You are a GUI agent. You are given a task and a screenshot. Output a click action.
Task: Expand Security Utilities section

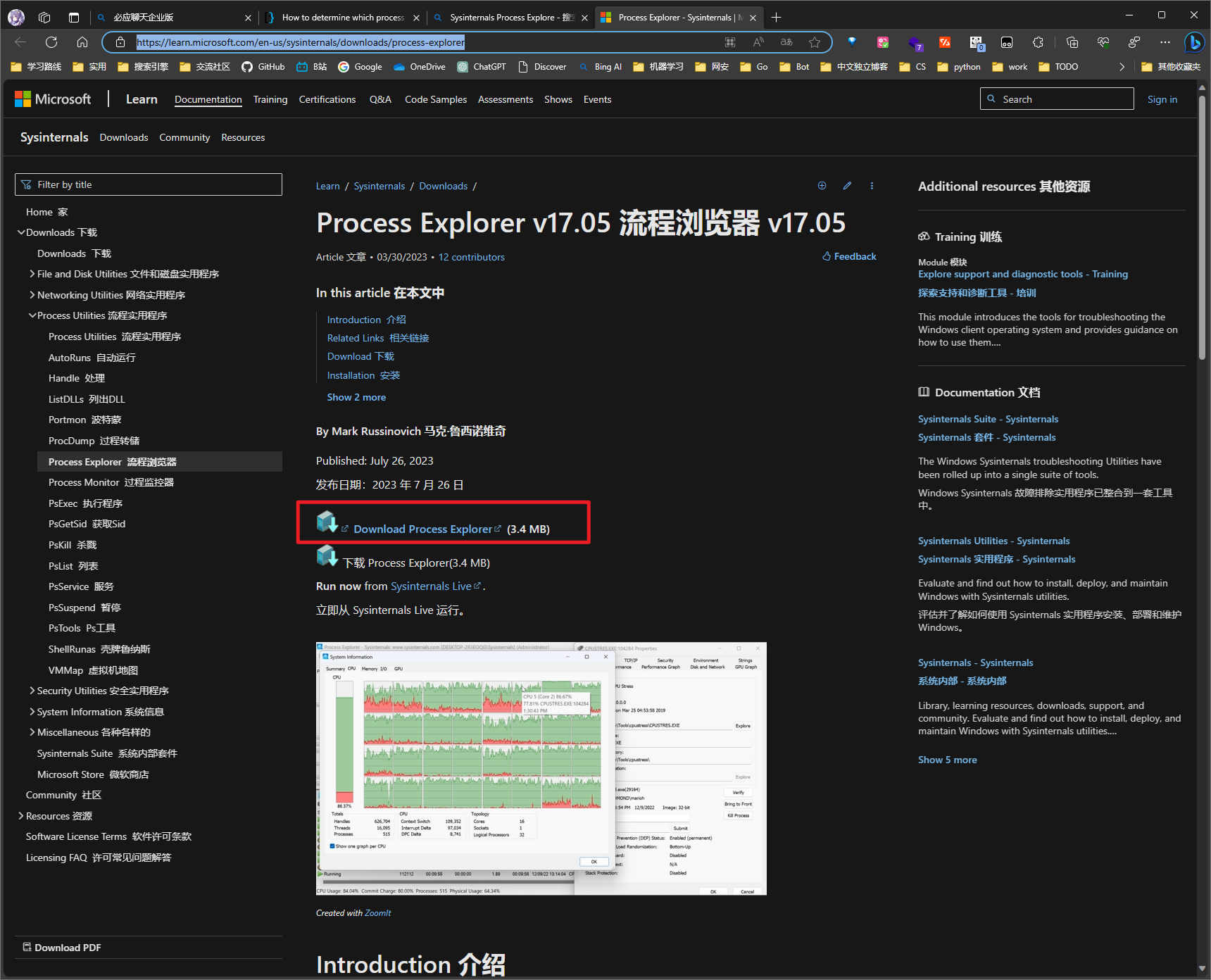(32, 691)
